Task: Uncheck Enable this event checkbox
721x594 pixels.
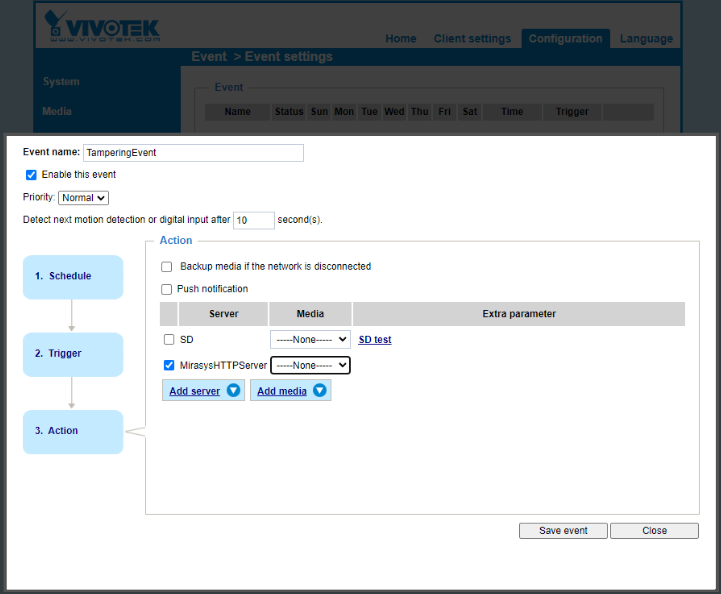Action: point(31,175)
